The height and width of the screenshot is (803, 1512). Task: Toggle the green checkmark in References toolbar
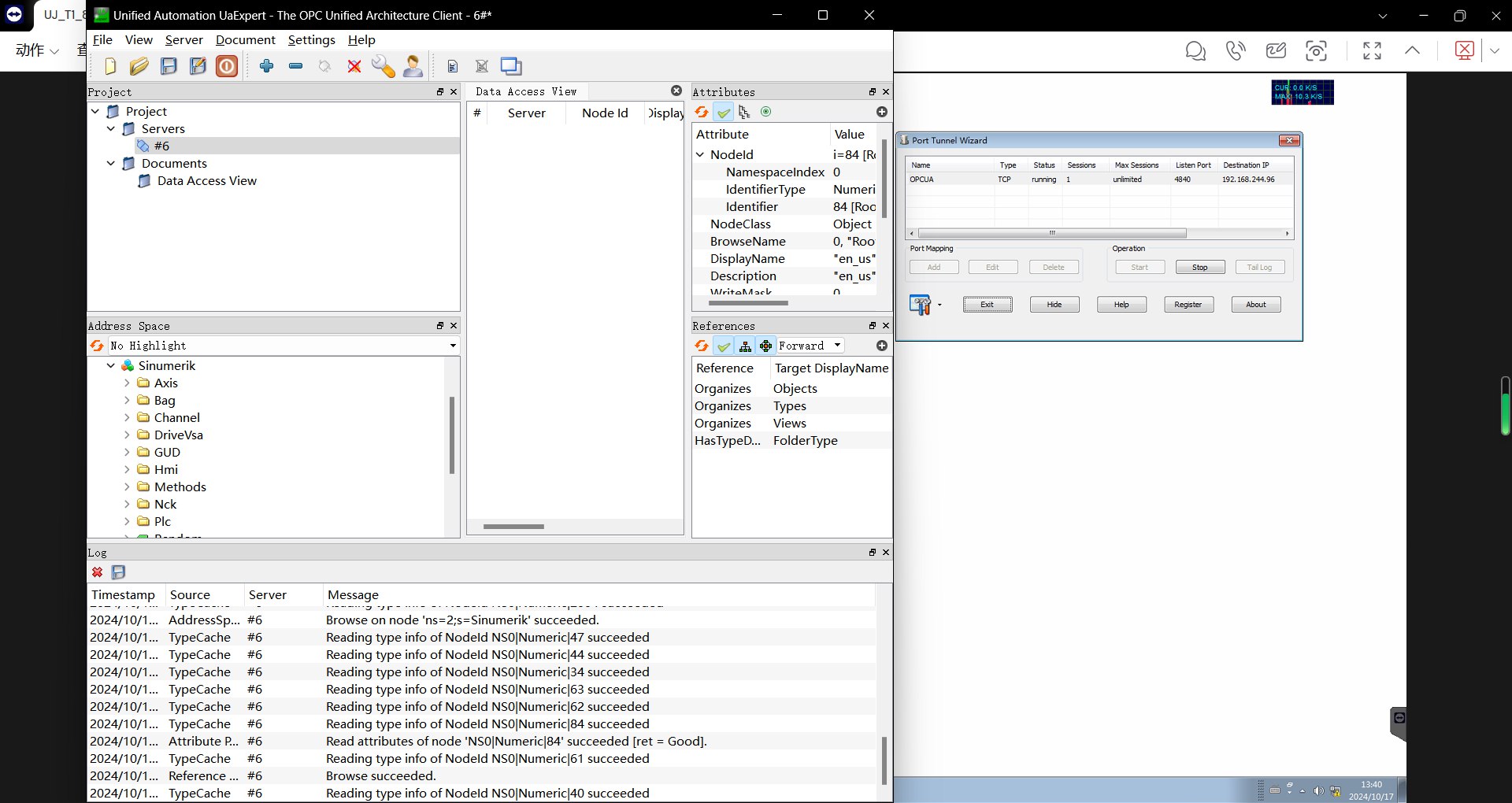click(723, 346)
